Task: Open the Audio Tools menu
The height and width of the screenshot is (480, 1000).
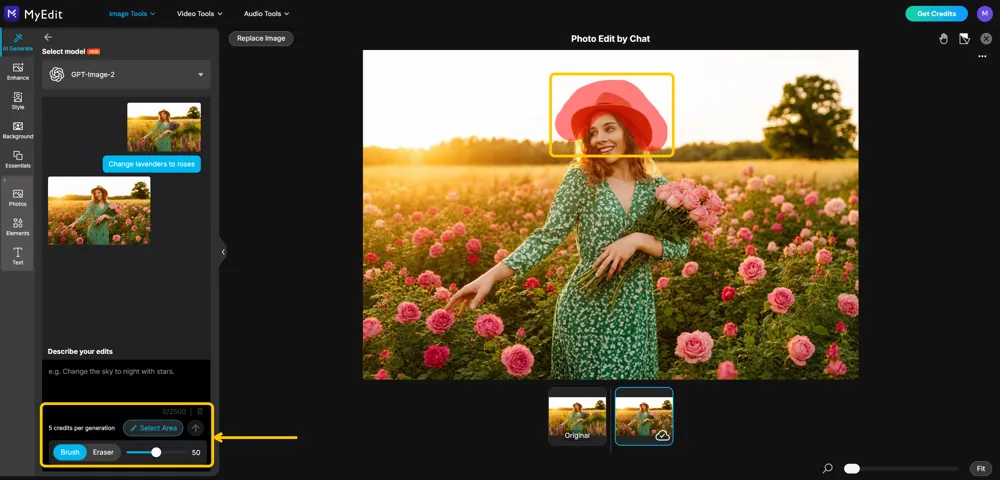Action: [267, 13]
